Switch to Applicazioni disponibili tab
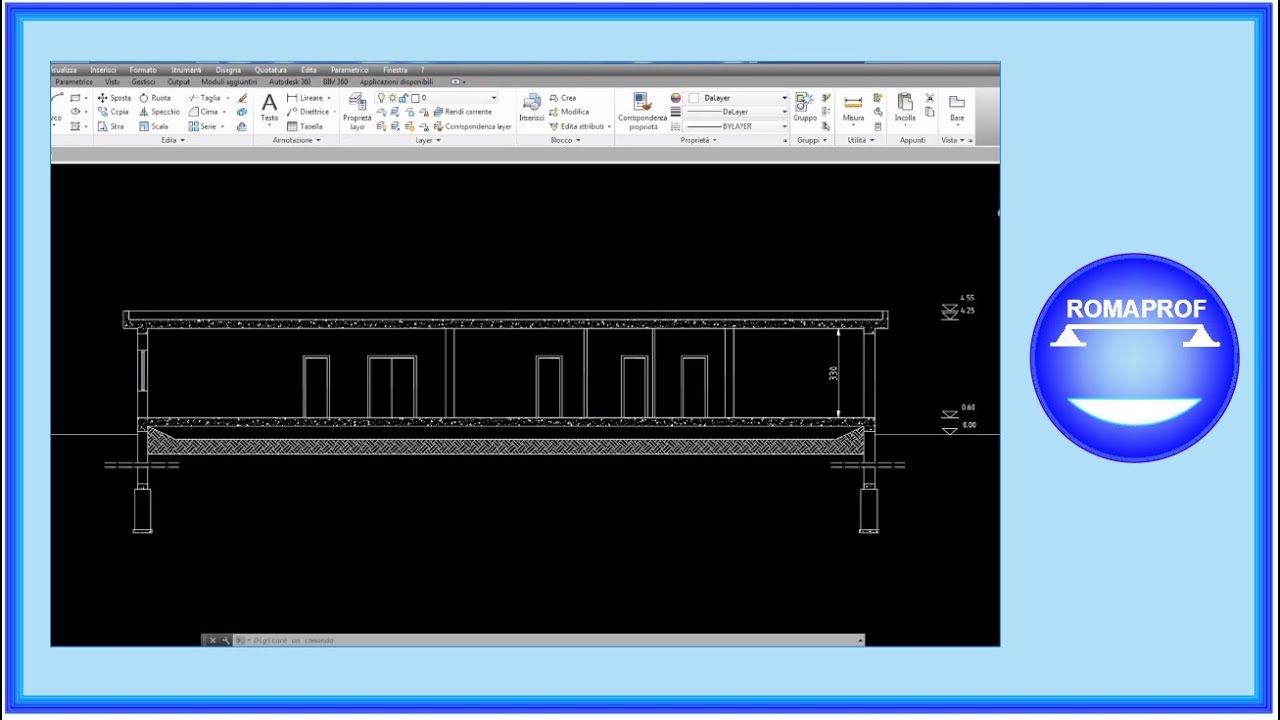This screenshot has height=720, width=1280. coord(396,82)
